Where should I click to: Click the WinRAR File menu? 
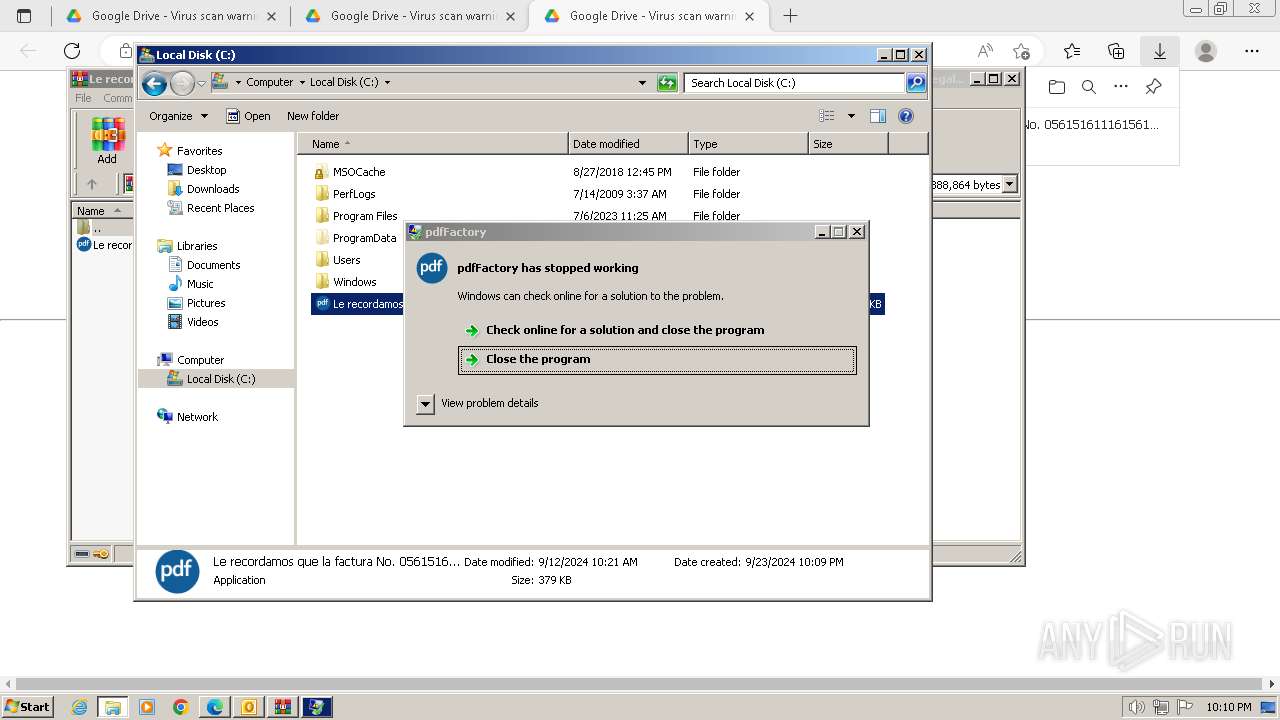click(83, 98)
